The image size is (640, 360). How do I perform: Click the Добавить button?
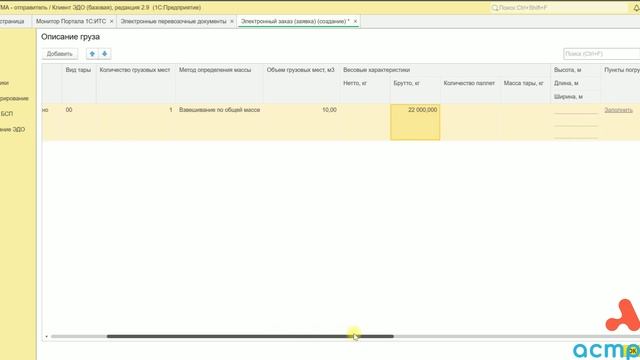click(x=60, y=54)
